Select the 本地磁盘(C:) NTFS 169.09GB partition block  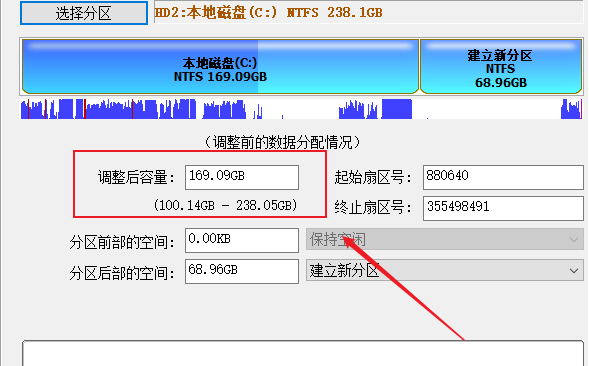point(220,67)
